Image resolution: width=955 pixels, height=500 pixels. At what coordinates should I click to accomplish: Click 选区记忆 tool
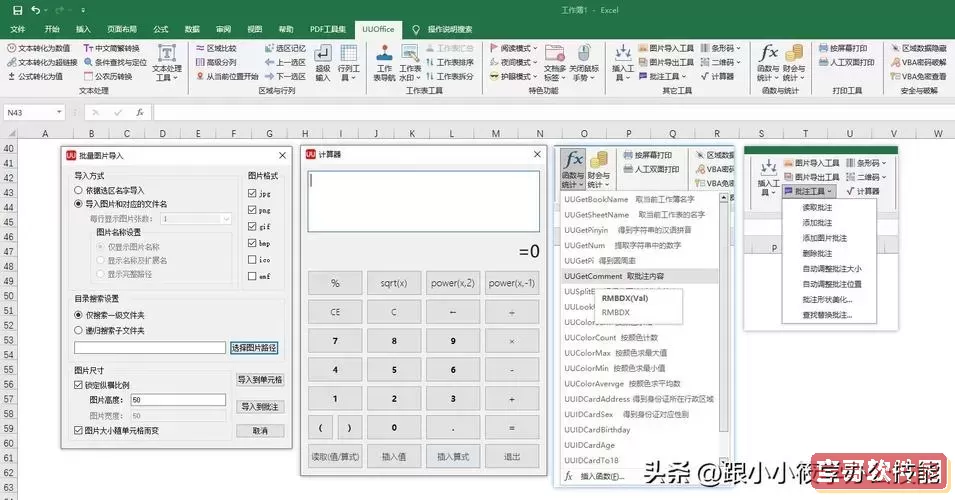coord(285,48)
